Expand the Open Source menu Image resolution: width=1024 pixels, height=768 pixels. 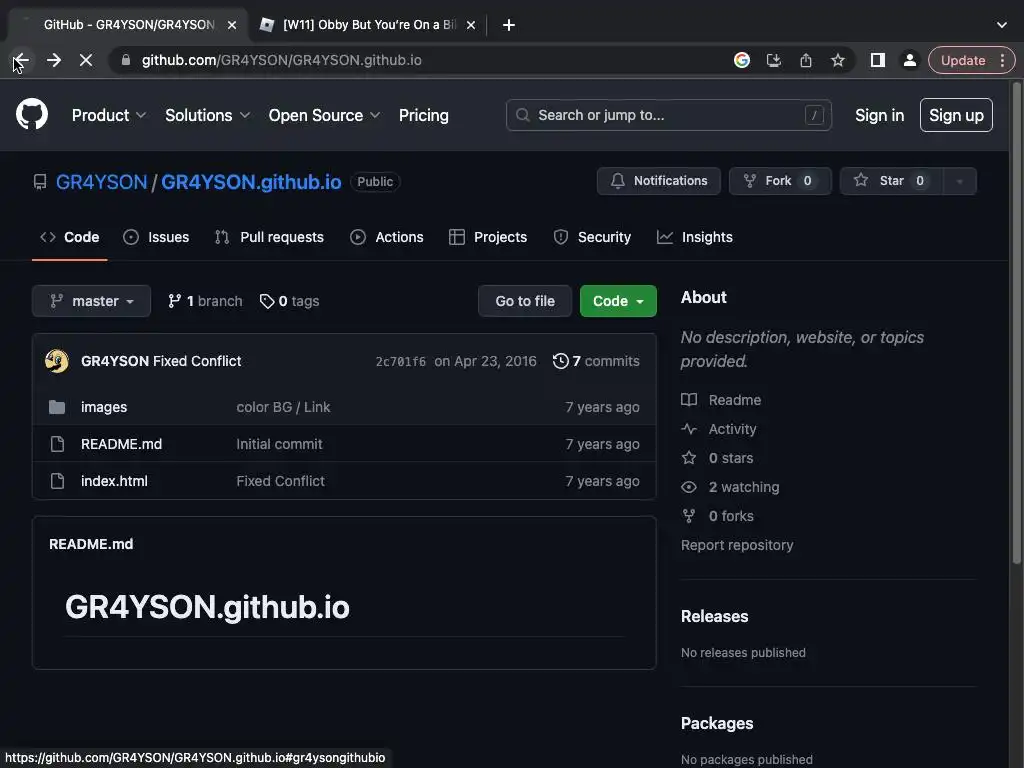(x=324, y=115)
